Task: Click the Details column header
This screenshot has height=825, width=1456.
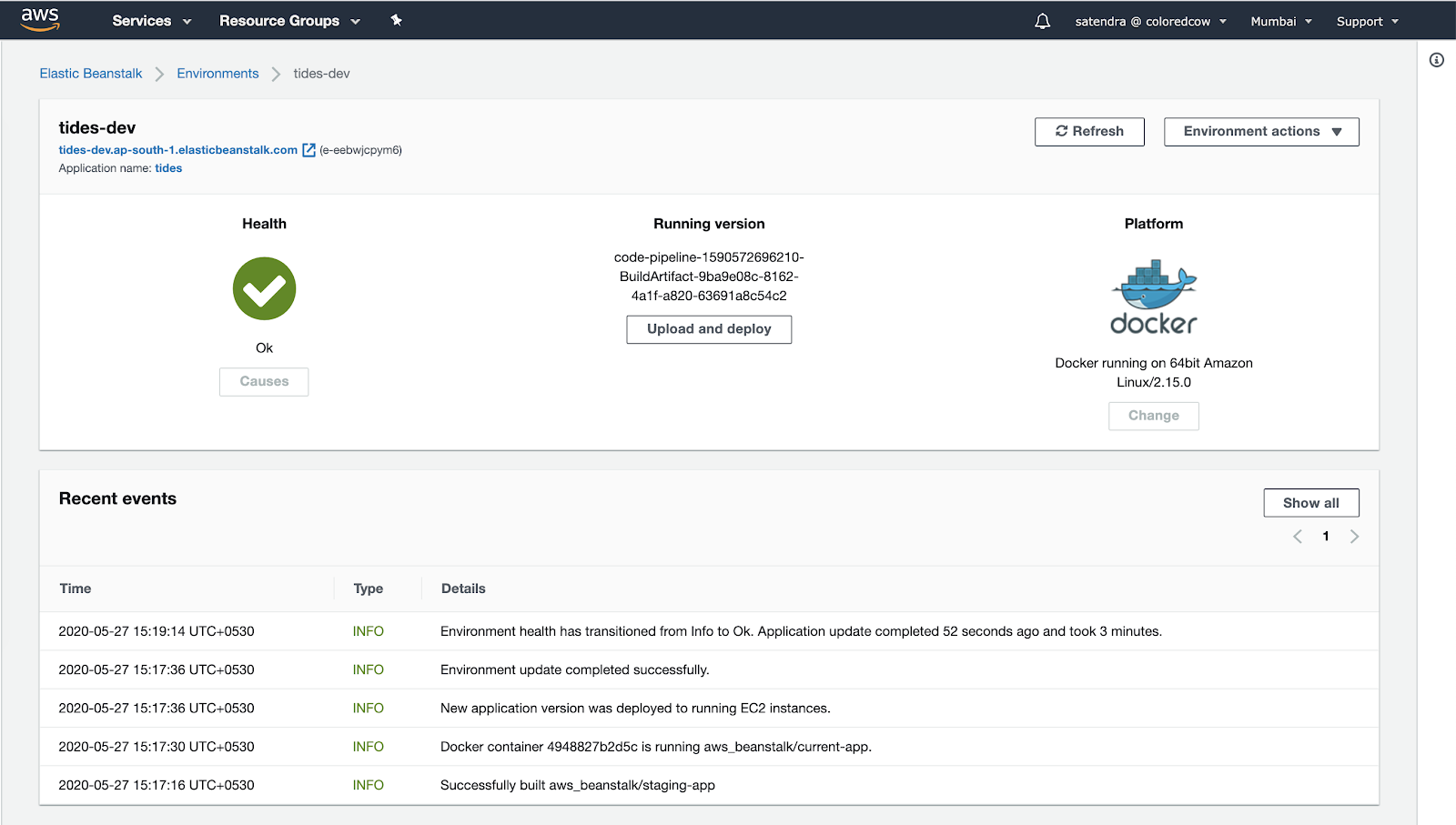Action: click(463, 589)
